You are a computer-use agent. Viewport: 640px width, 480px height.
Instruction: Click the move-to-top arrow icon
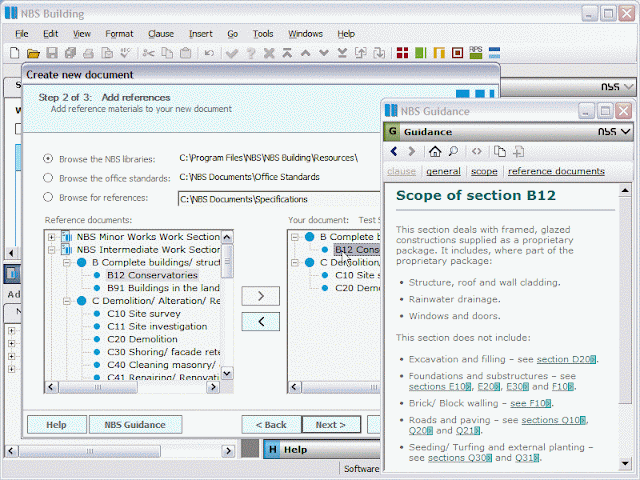point(287,53)
